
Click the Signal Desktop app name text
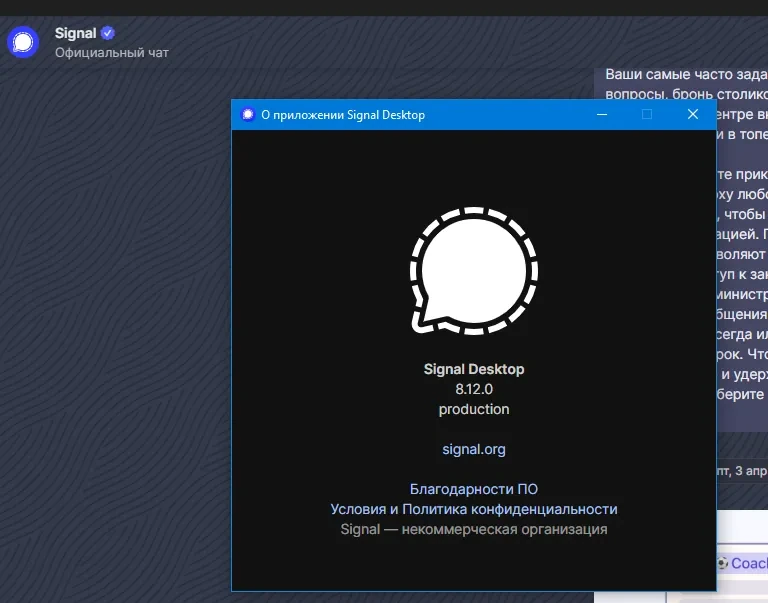tap(474, 369)
